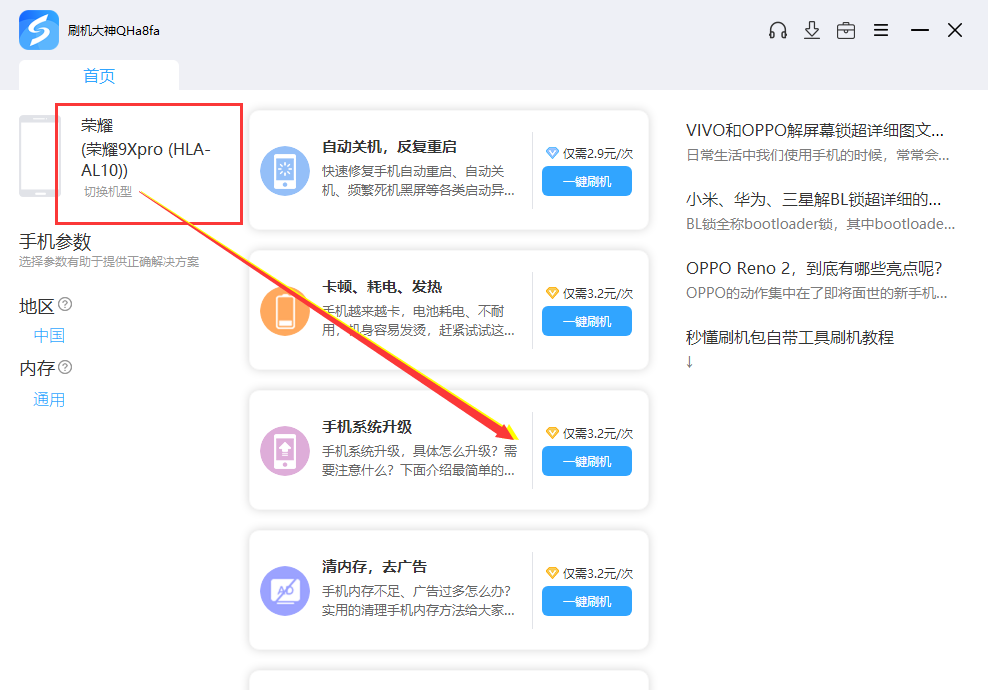Click the description starting 手机内存不足

(418, 600)
